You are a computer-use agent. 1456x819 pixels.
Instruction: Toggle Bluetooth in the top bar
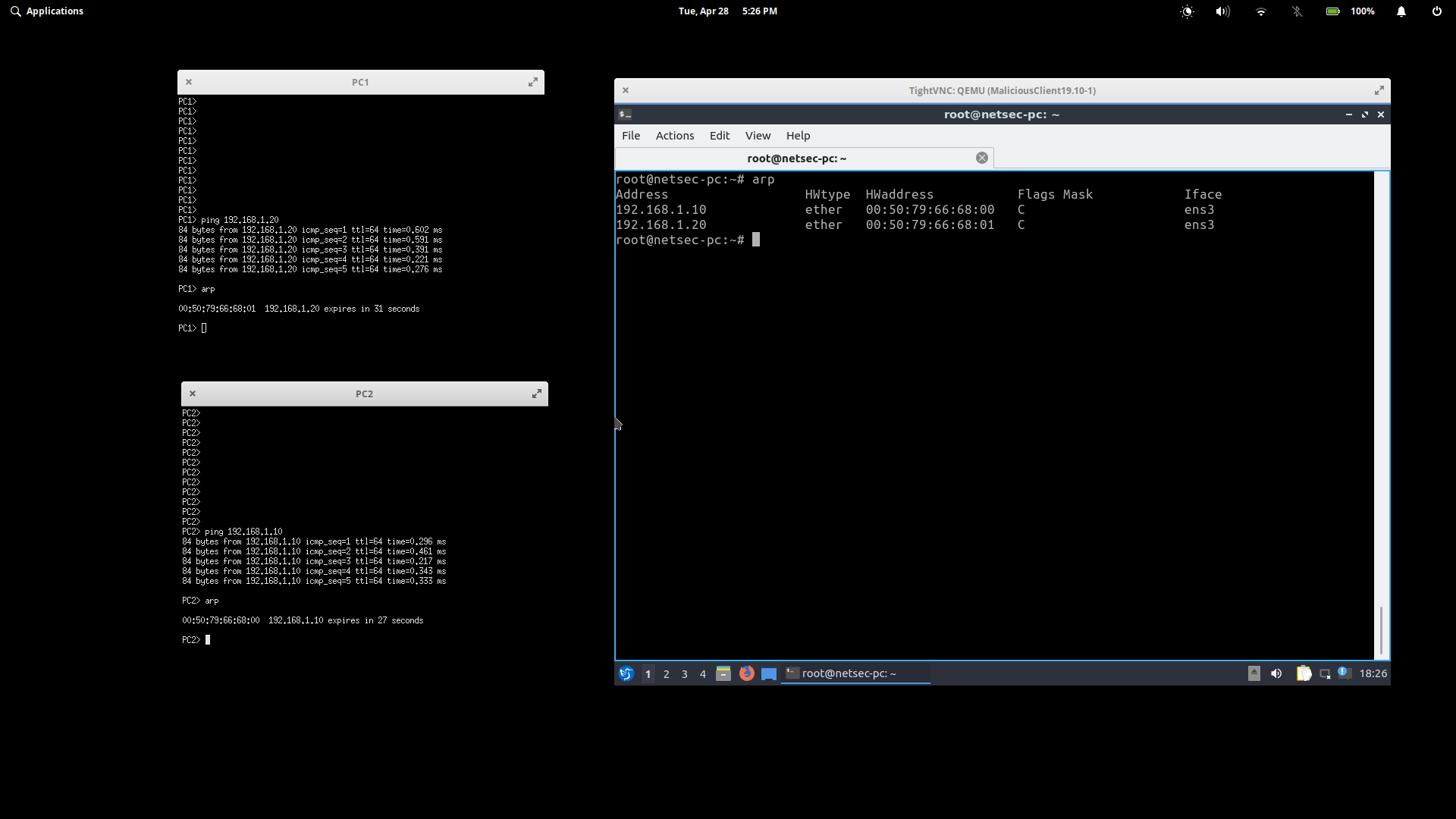tap(1297, 11)
